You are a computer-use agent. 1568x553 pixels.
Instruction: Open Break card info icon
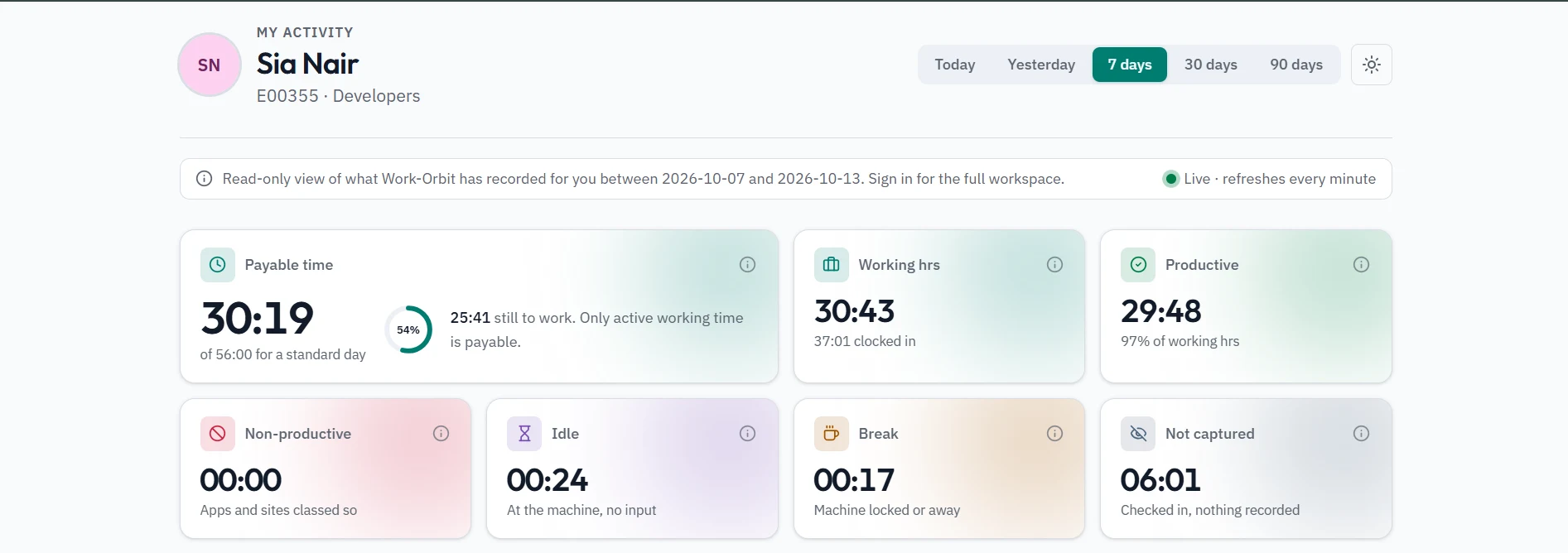point(1054,434)
